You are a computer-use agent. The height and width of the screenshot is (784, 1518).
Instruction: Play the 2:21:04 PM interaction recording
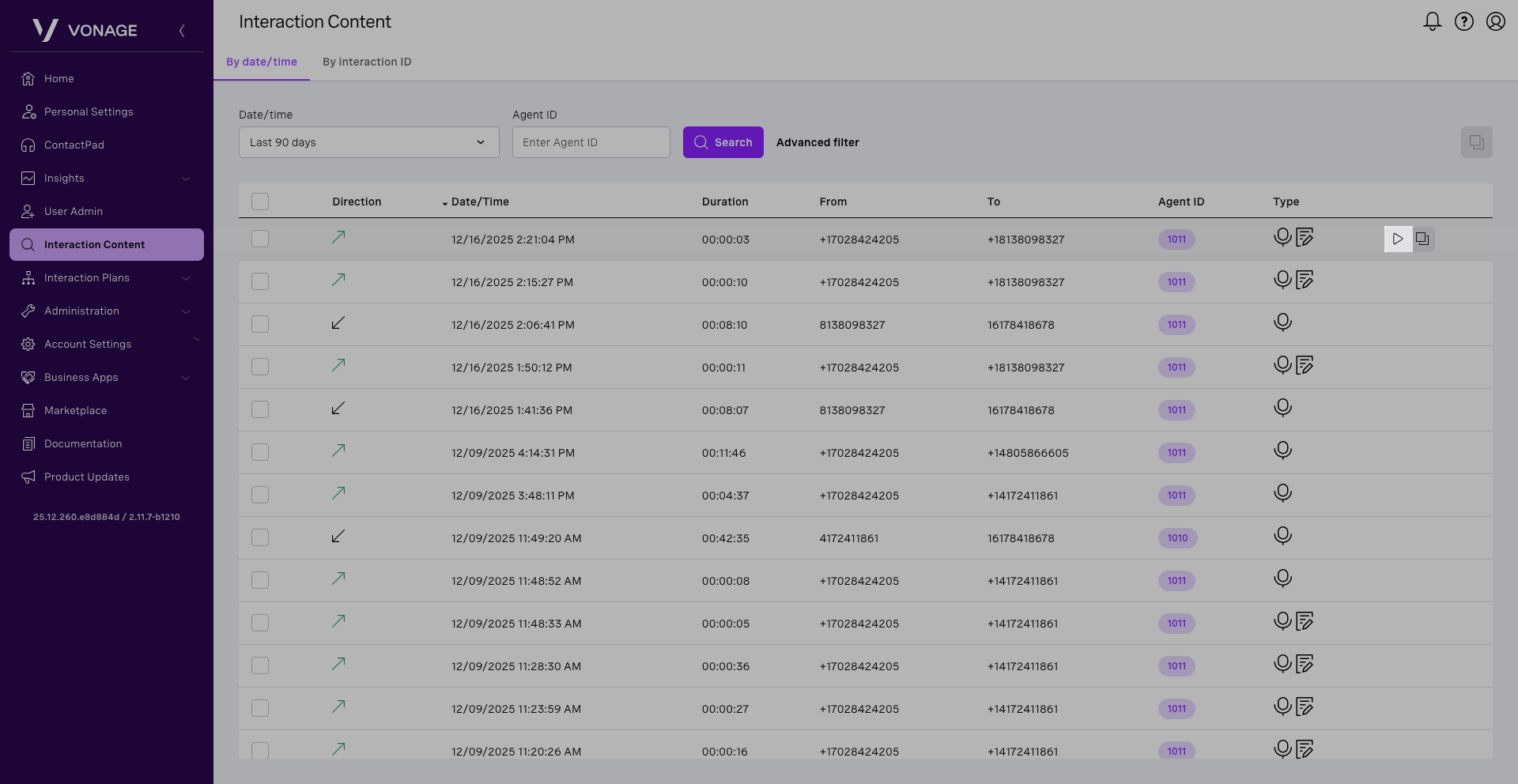tap(1398, 239)
